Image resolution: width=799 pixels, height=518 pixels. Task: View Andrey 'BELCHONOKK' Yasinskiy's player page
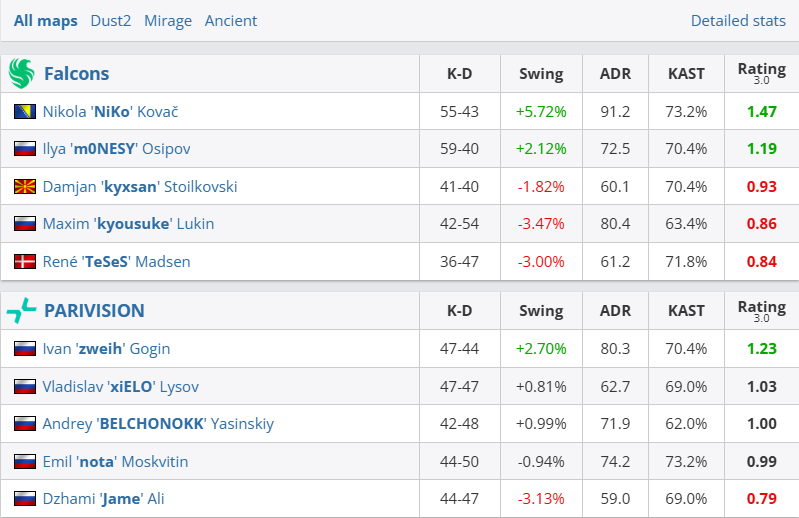[x=158, y=424]
